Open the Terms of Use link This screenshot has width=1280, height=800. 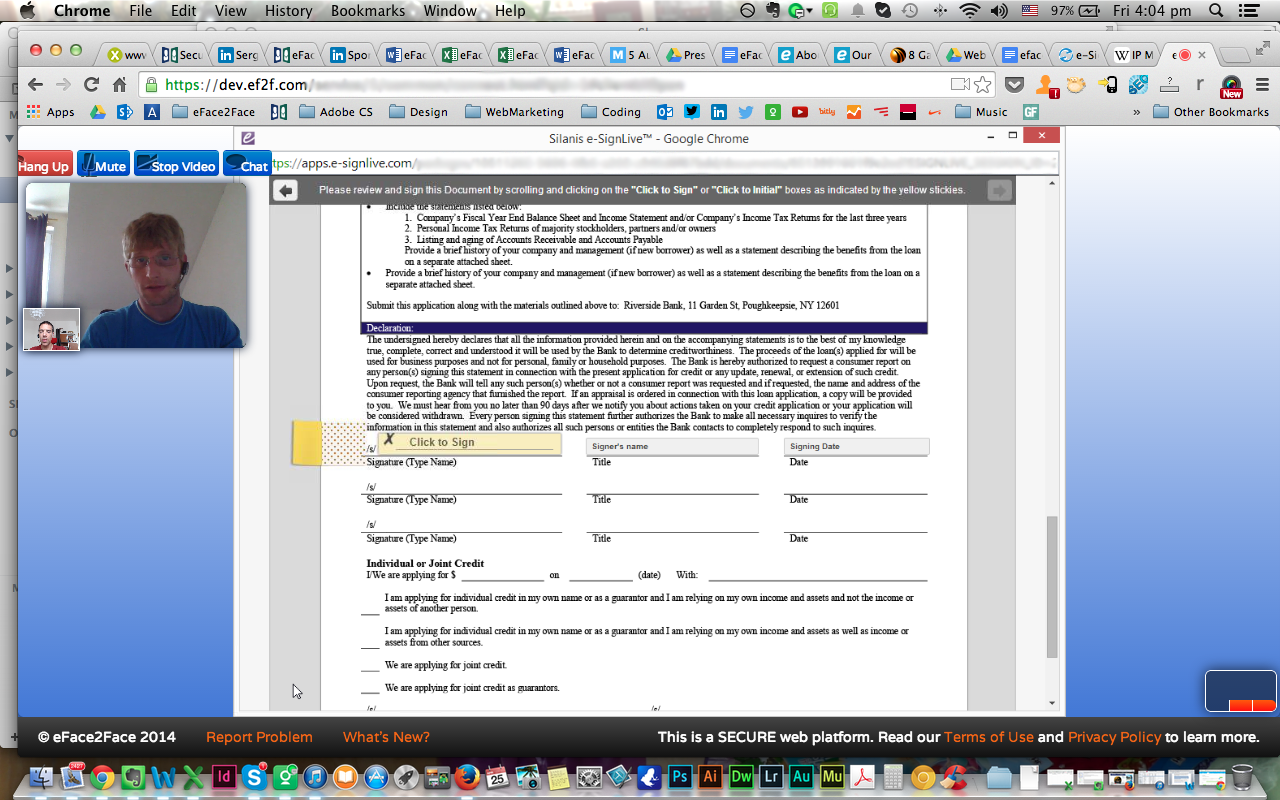point(989,737)
